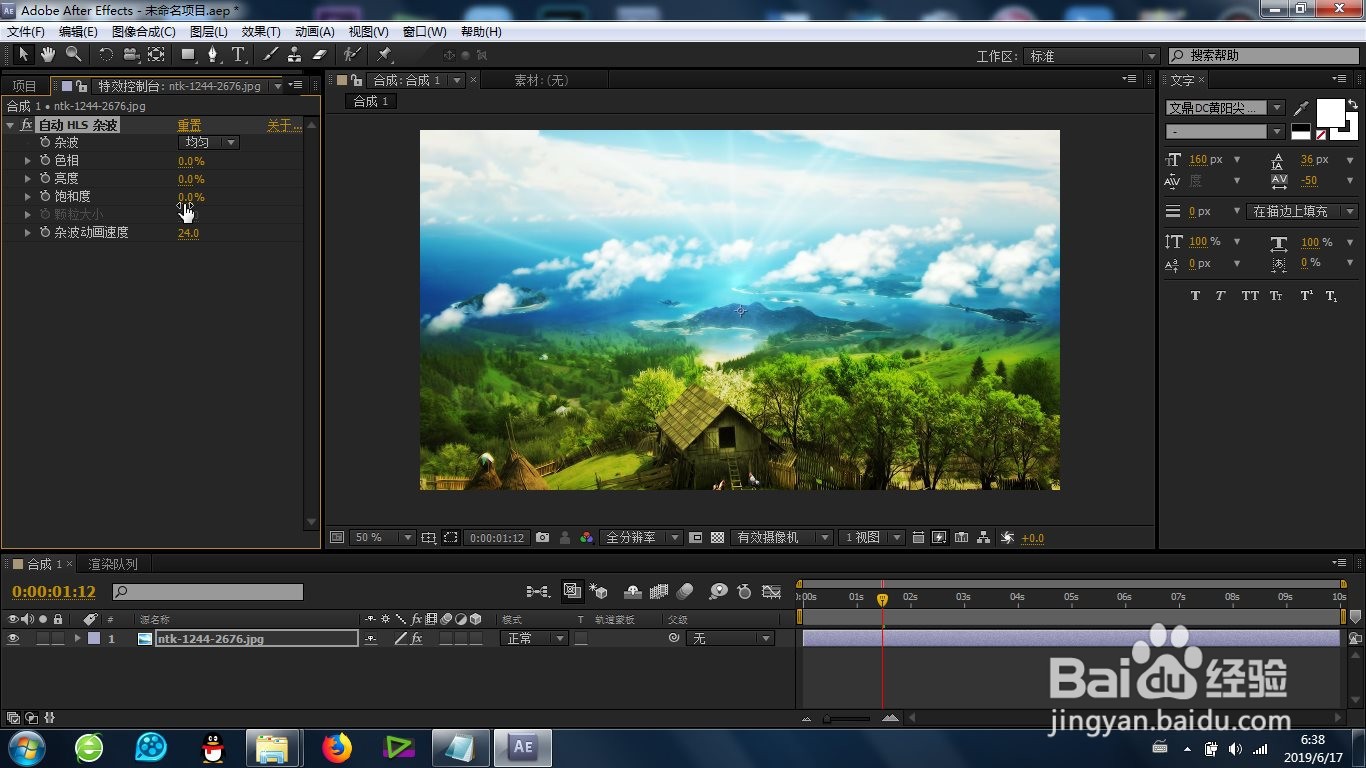Viewport: 1366px width, 768px height.
Task: Open the 图像合成(C) menu
Action: click(x=144, y=32)
